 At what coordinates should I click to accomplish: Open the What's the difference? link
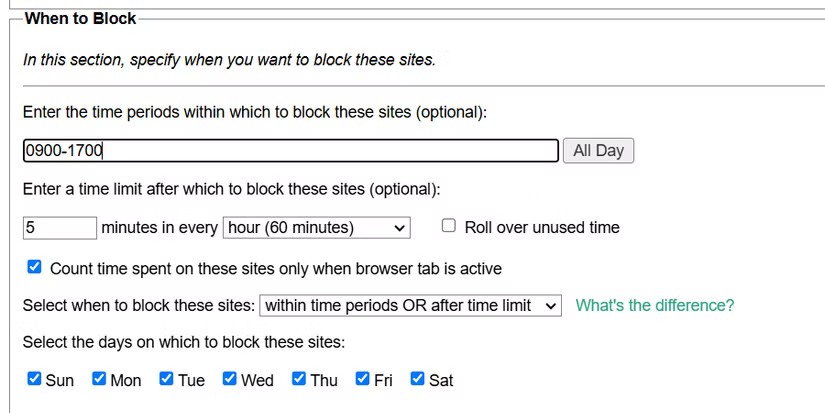[x=654, y=305]
